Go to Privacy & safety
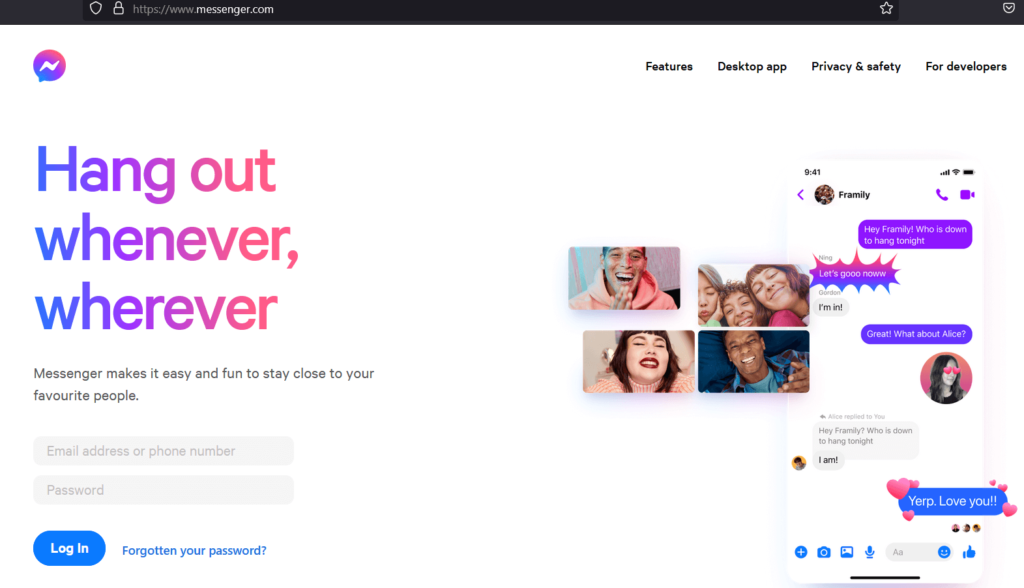This screenshot has width=1024, height=588. 856,67
